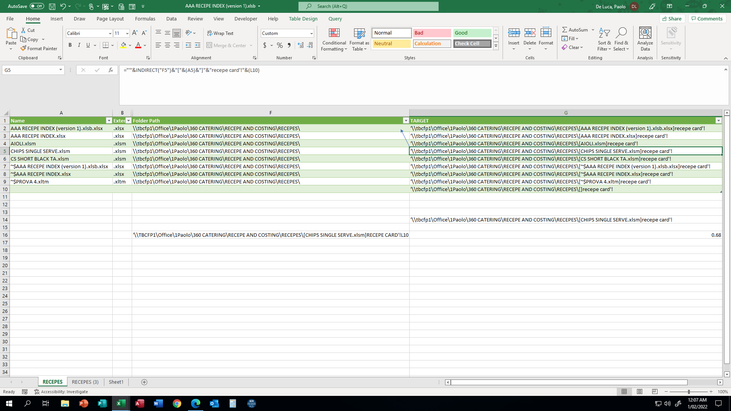Apply bold formatting
731x411 pixels.
pos(70,45)
